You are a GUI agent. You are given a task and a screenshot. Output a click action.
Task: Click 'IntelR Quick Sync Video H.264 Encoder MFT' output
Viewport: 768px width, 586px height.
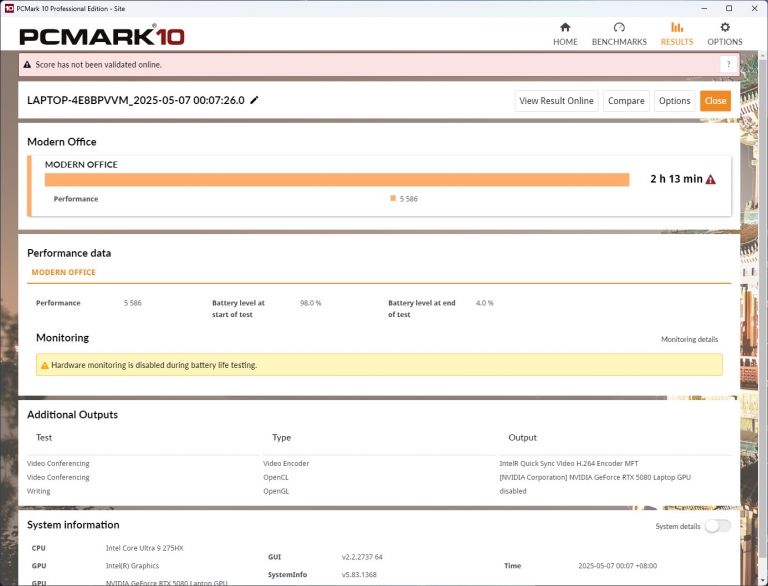(569, 463)
